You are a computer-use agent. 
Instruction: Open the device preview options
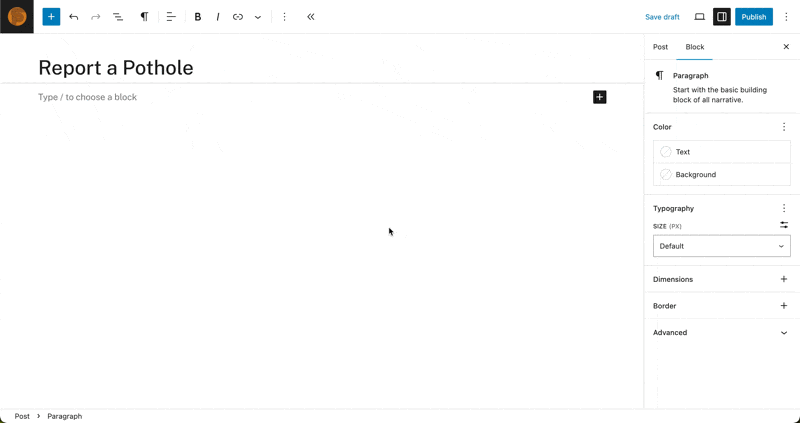pos(699,17)
